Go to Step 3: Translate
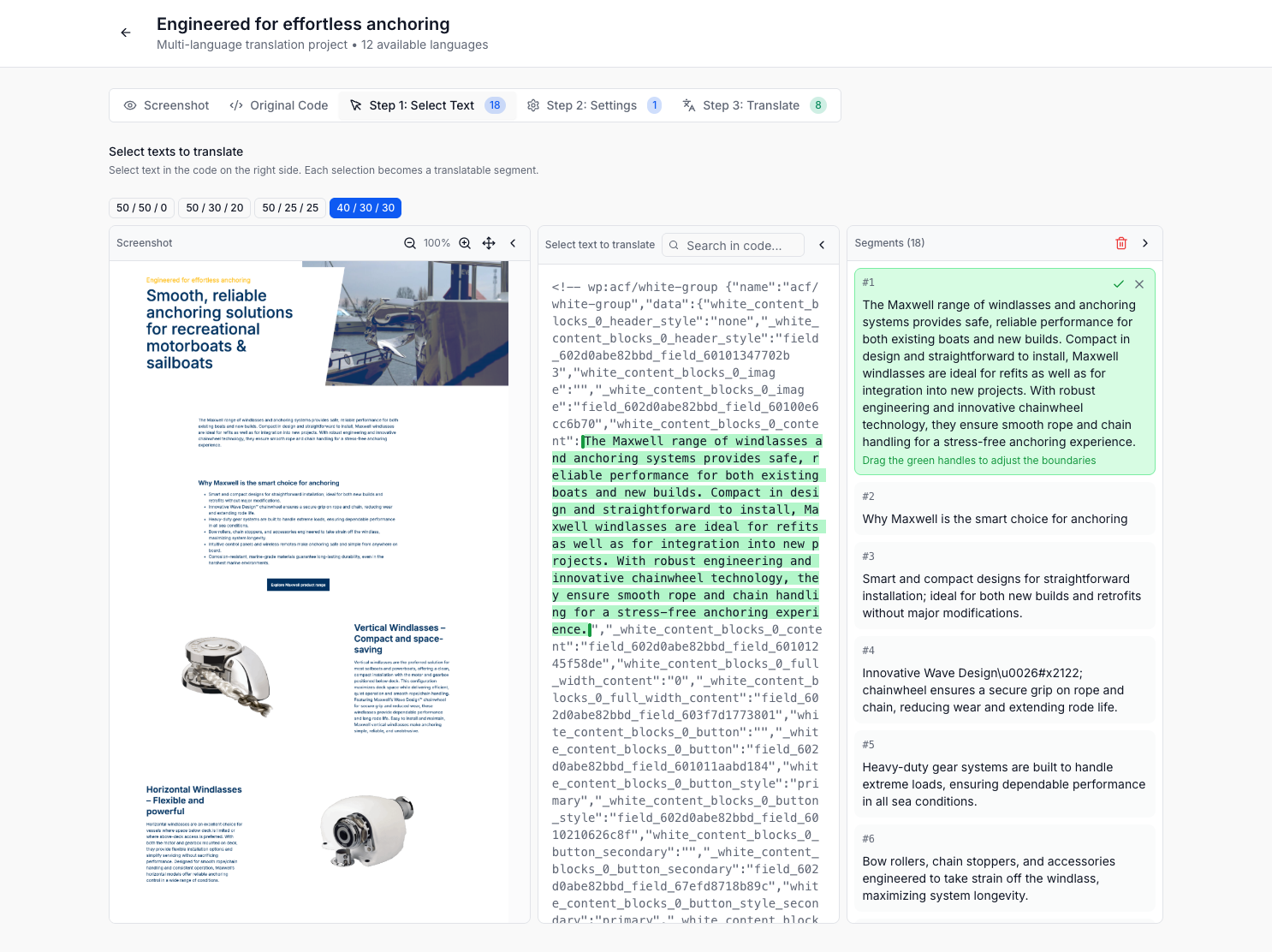The height and width of the screenshot is (952, 1272). (754, 105)
